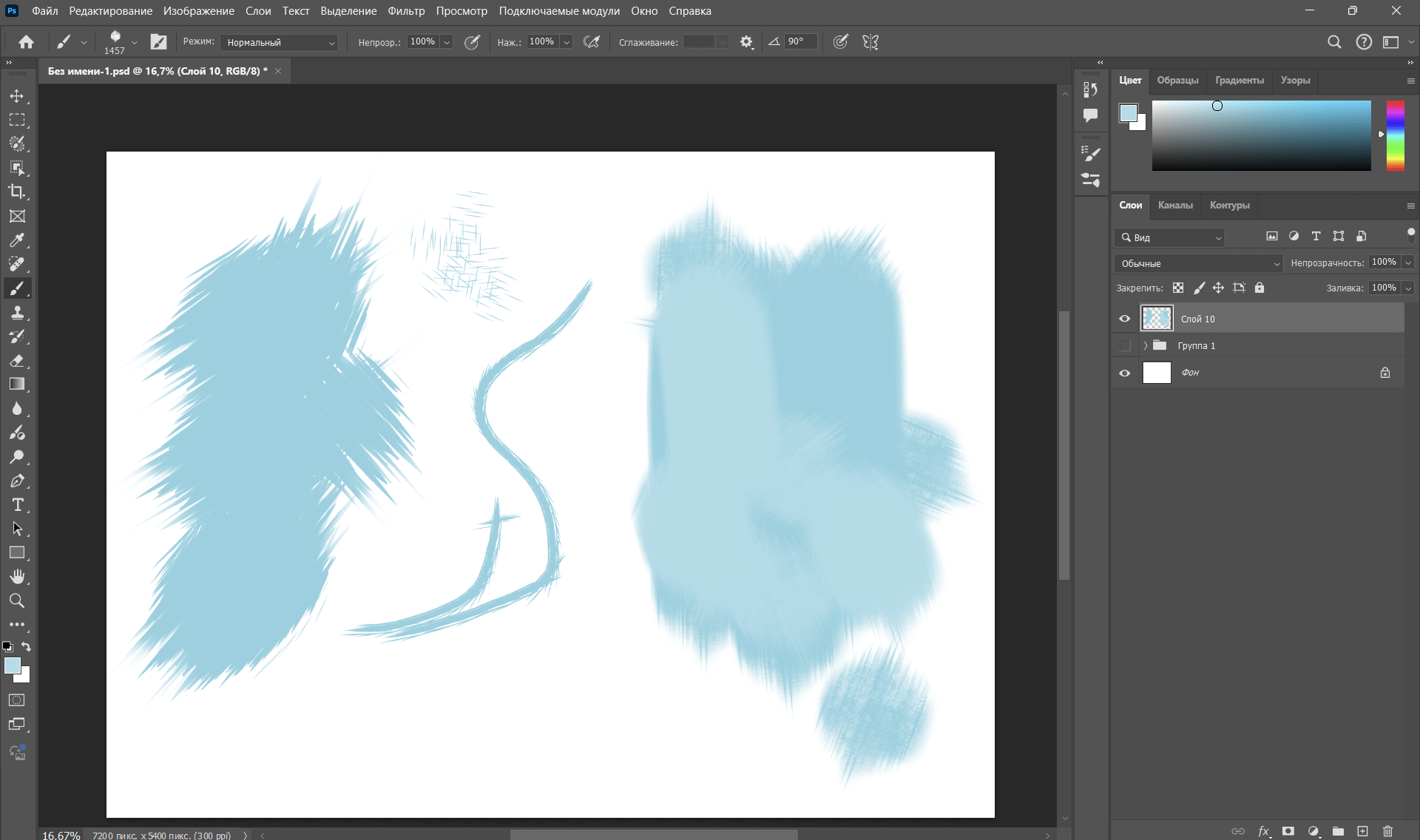Select the Blur tool
1420x840 pixels.
(17, 408)
